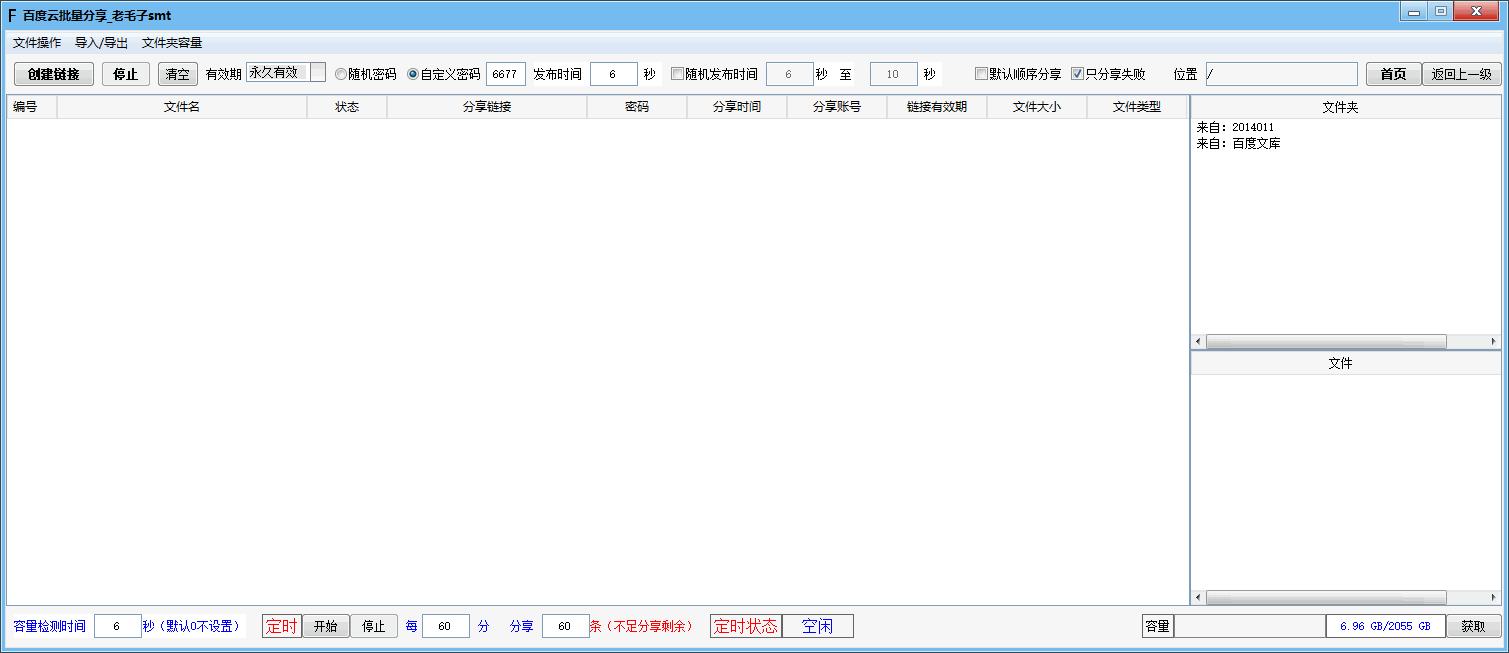This screenshot has width=1509, height=653.
Task: Click the 文件类型 column header
Action: (1137, 107)
